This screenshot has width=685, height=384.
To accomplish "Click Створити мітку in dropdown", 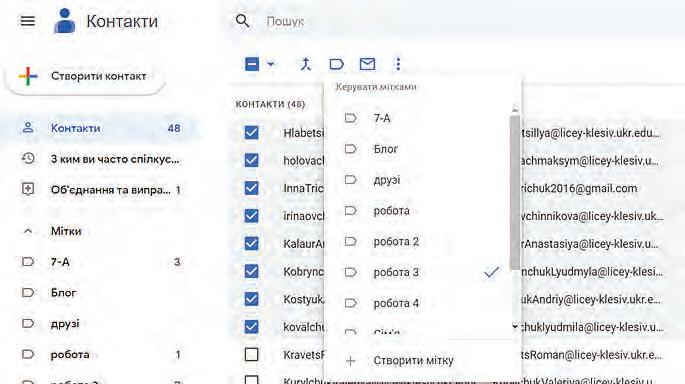I will pyautogui.click(x=423, y=360).
